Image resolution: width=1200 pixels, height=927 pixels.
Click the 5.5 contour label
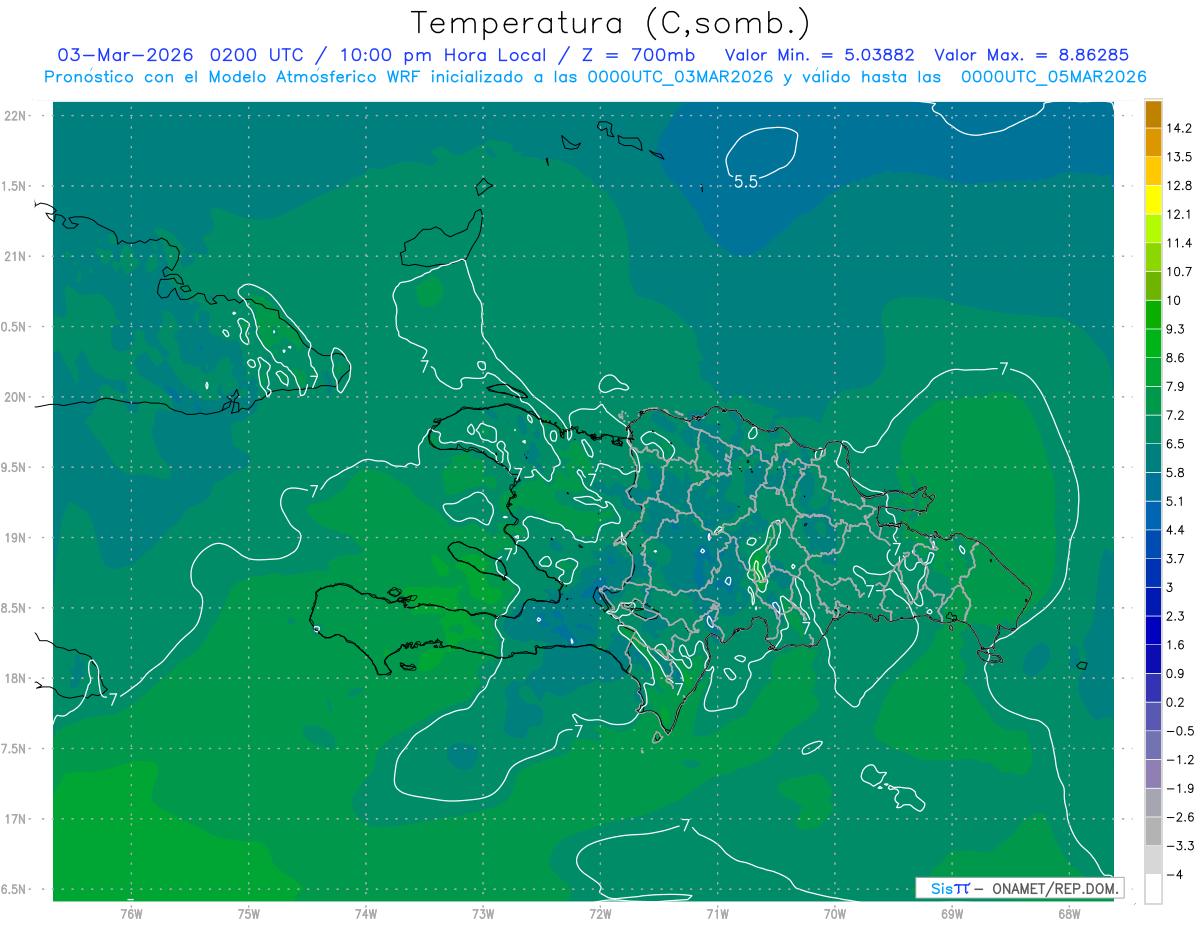tap(746, 182)
